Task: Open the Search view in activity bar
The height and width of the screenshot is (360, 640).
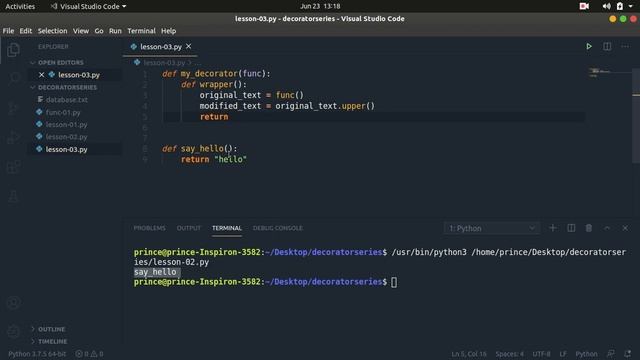Action: [13, 78]
